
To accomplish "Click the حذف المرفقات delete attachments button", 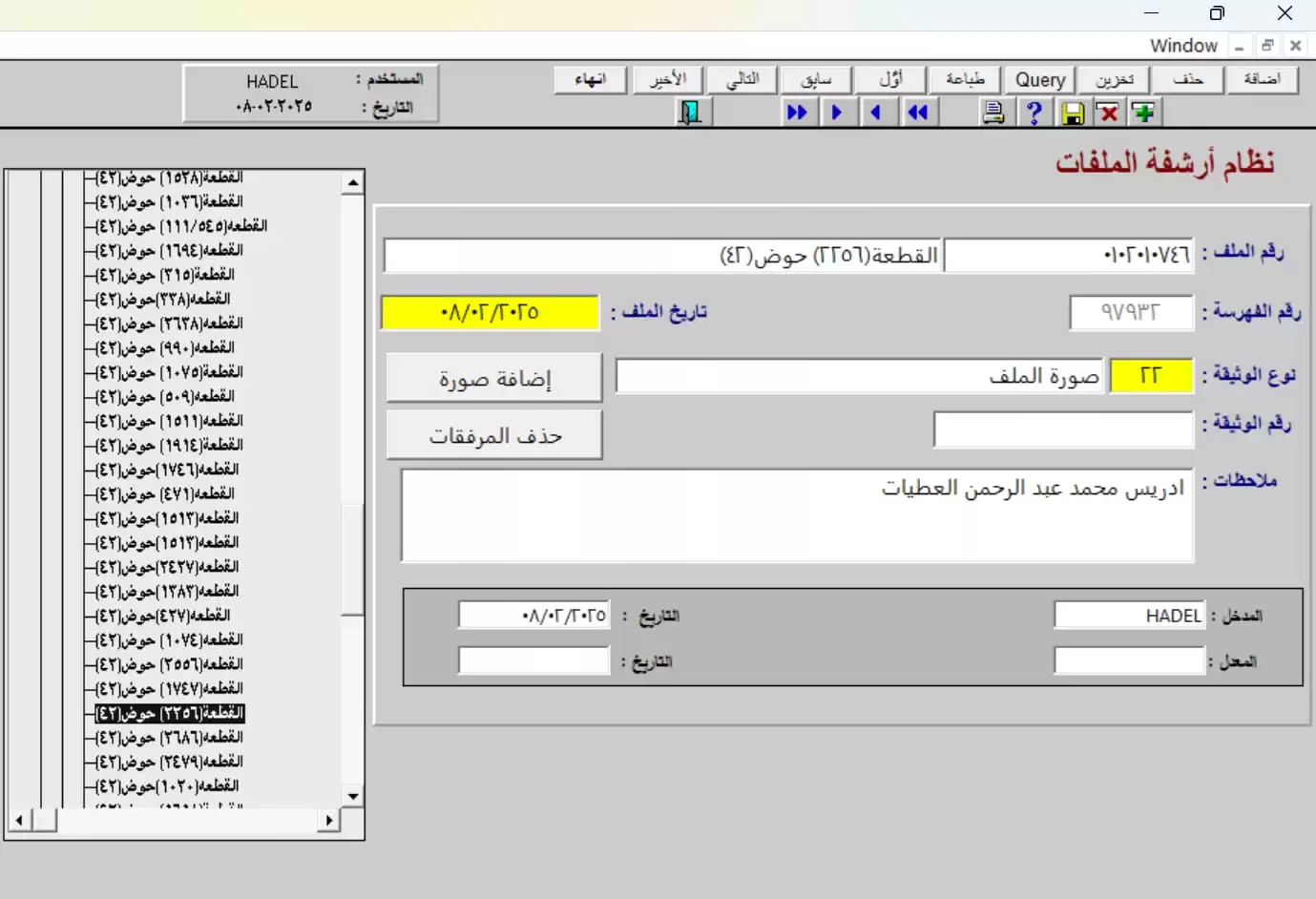I will pyautogui.click(x=494, y=436).
